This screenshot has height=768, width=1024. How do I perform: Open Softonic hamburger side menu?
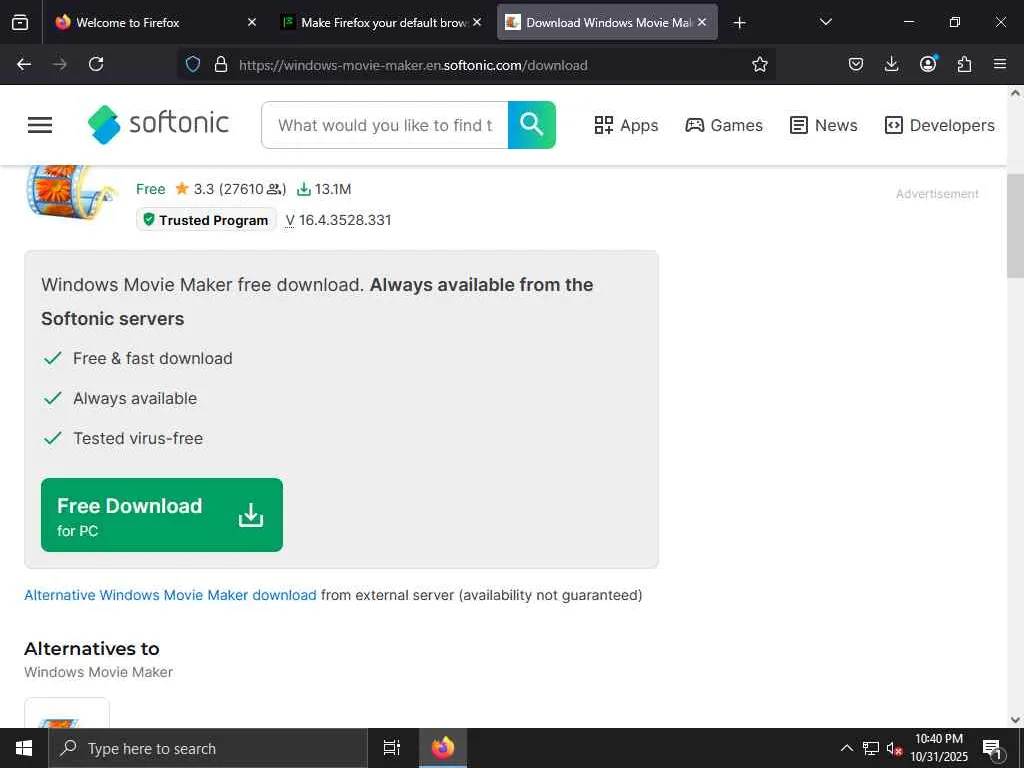tap(40, 125)
